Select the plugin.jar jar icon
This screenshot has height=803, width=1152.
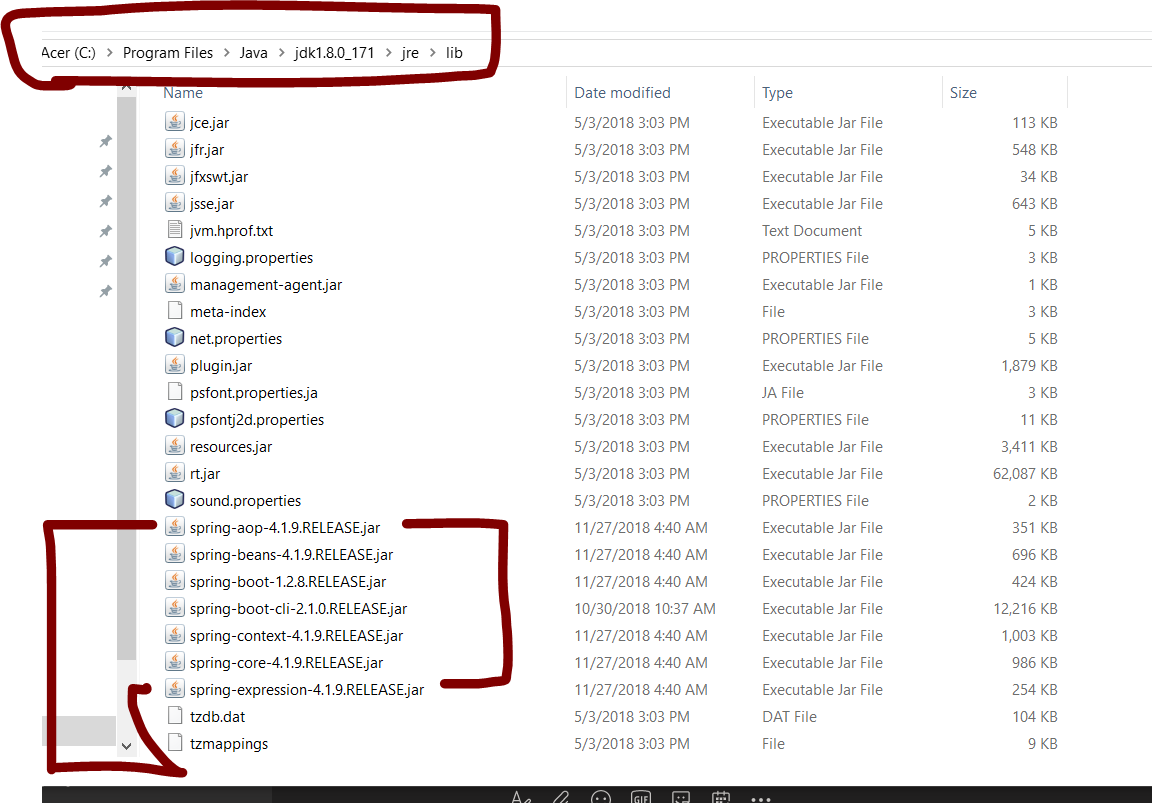[174, 365]
